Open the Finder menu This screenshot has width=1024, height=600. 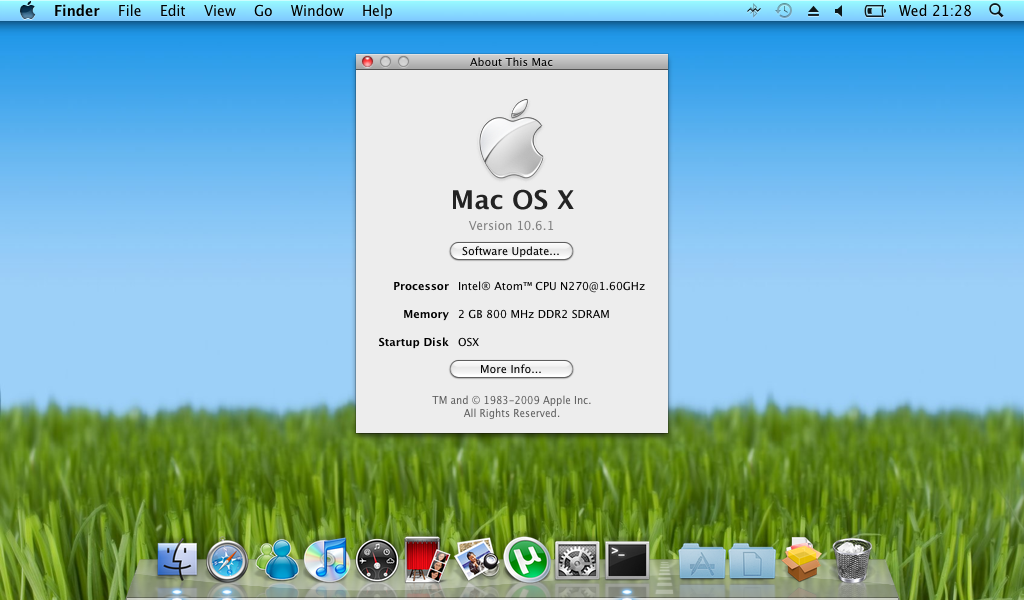[x=76, y=10]
